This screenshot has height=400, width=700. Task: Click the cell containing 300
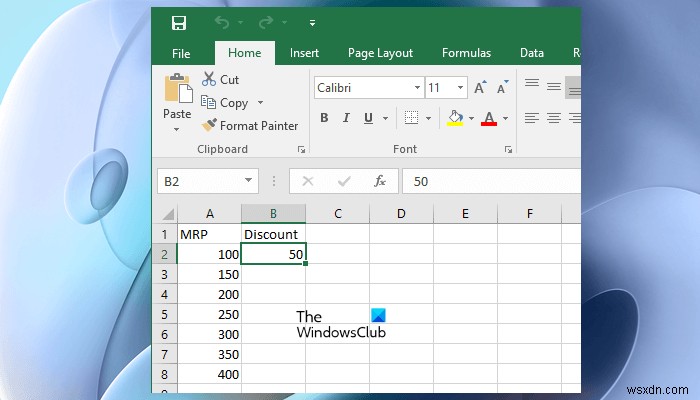point(209,334)
